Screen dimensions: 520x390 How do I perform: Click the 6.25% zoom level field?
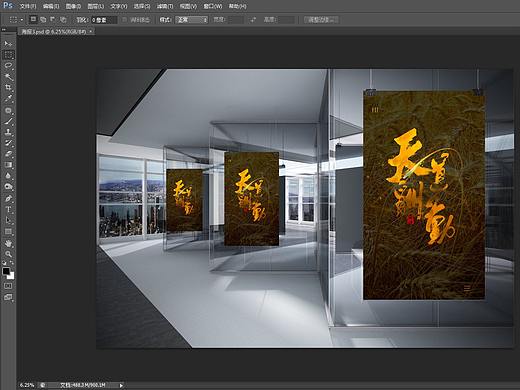(27, 385)
